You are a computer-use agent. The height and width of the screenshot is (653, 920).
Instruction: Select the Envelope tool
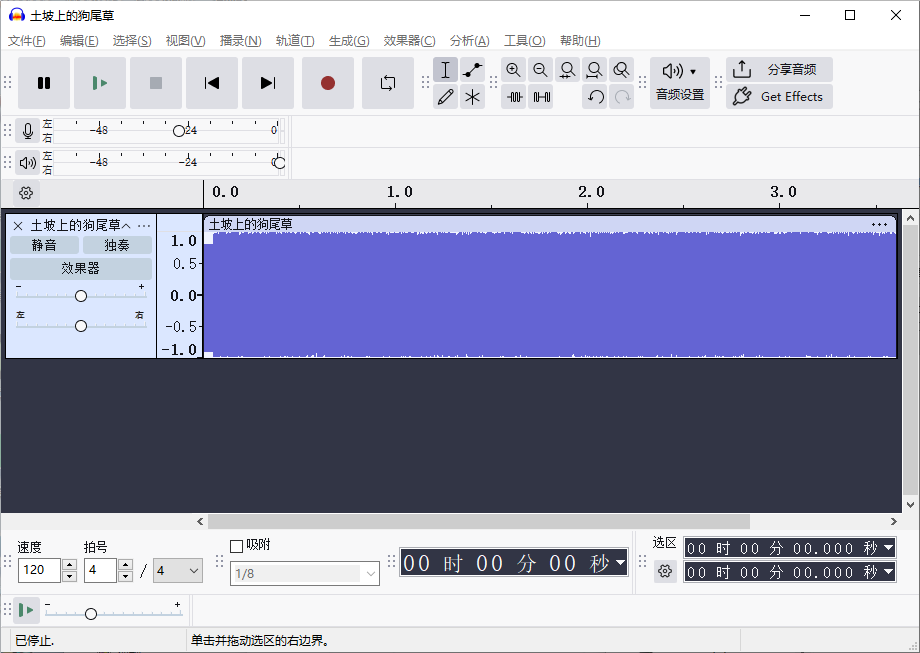coord(472,70)
